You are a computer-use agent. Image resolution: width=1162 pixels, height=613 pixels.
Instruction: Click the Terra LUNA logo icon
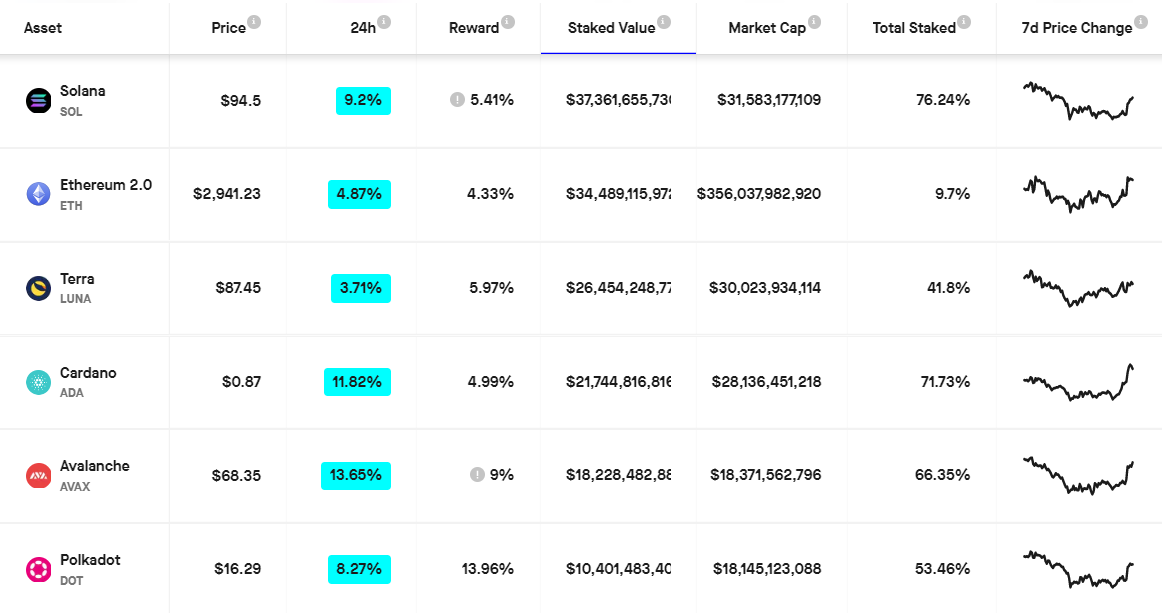pos(39,288)
